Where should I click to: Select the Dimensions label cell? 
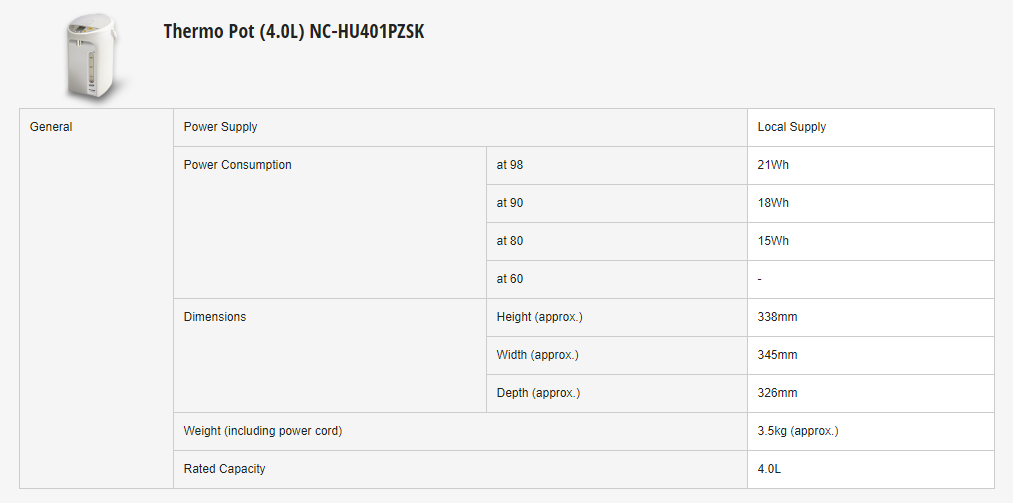click(215, 317)
